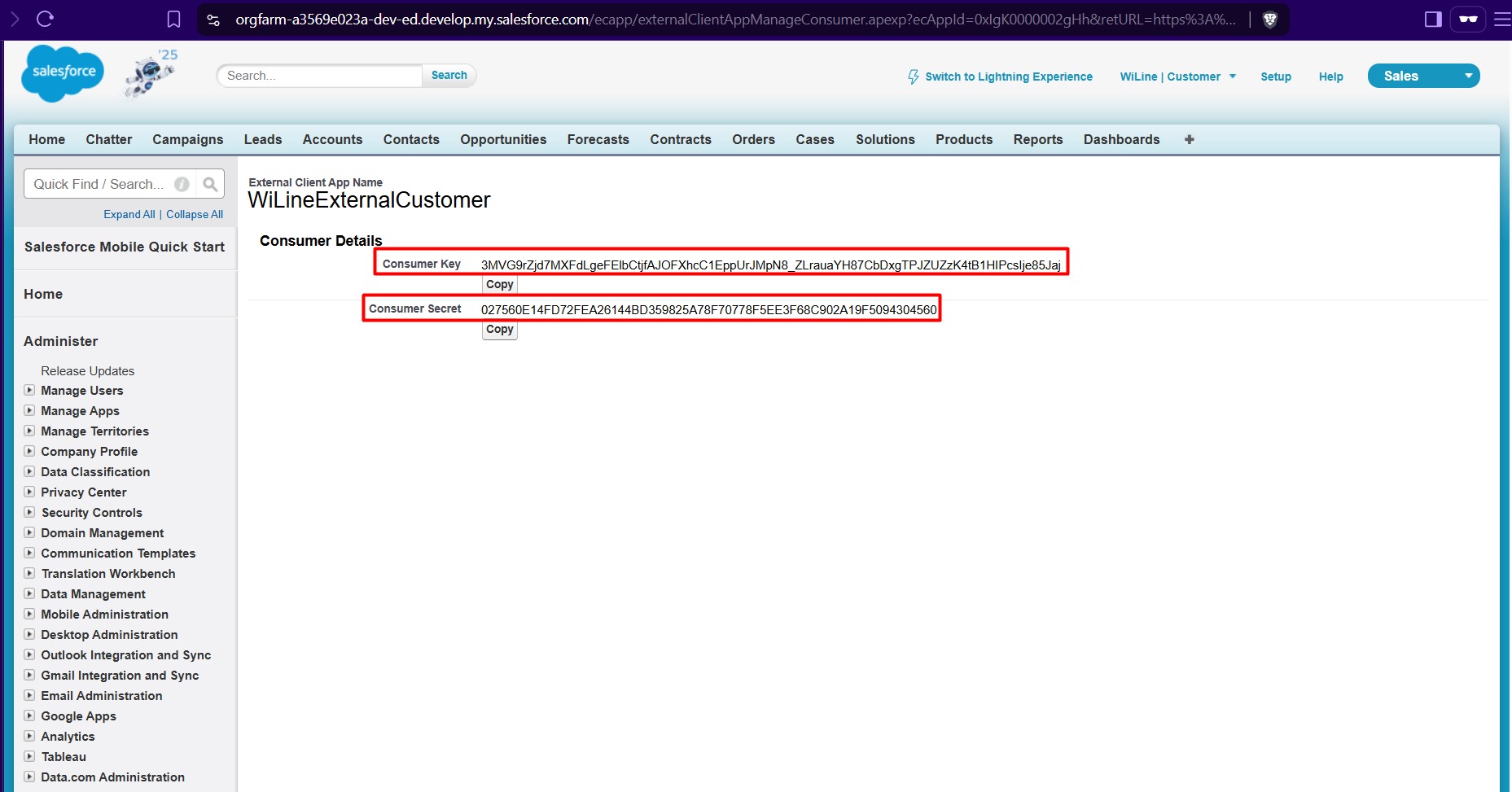
Task: Go to the Accounts tab
Action: tap(332, 140)
